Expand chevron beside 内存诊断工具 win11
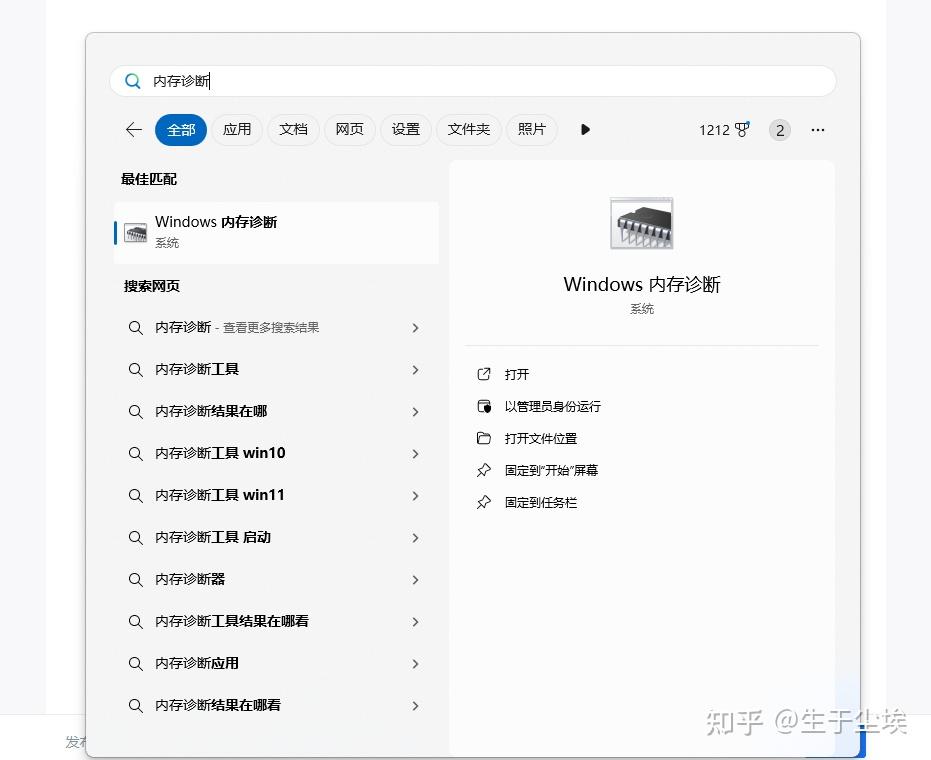Image resolution: width=931 pixels, height=760 pixels. coord(415,496)
